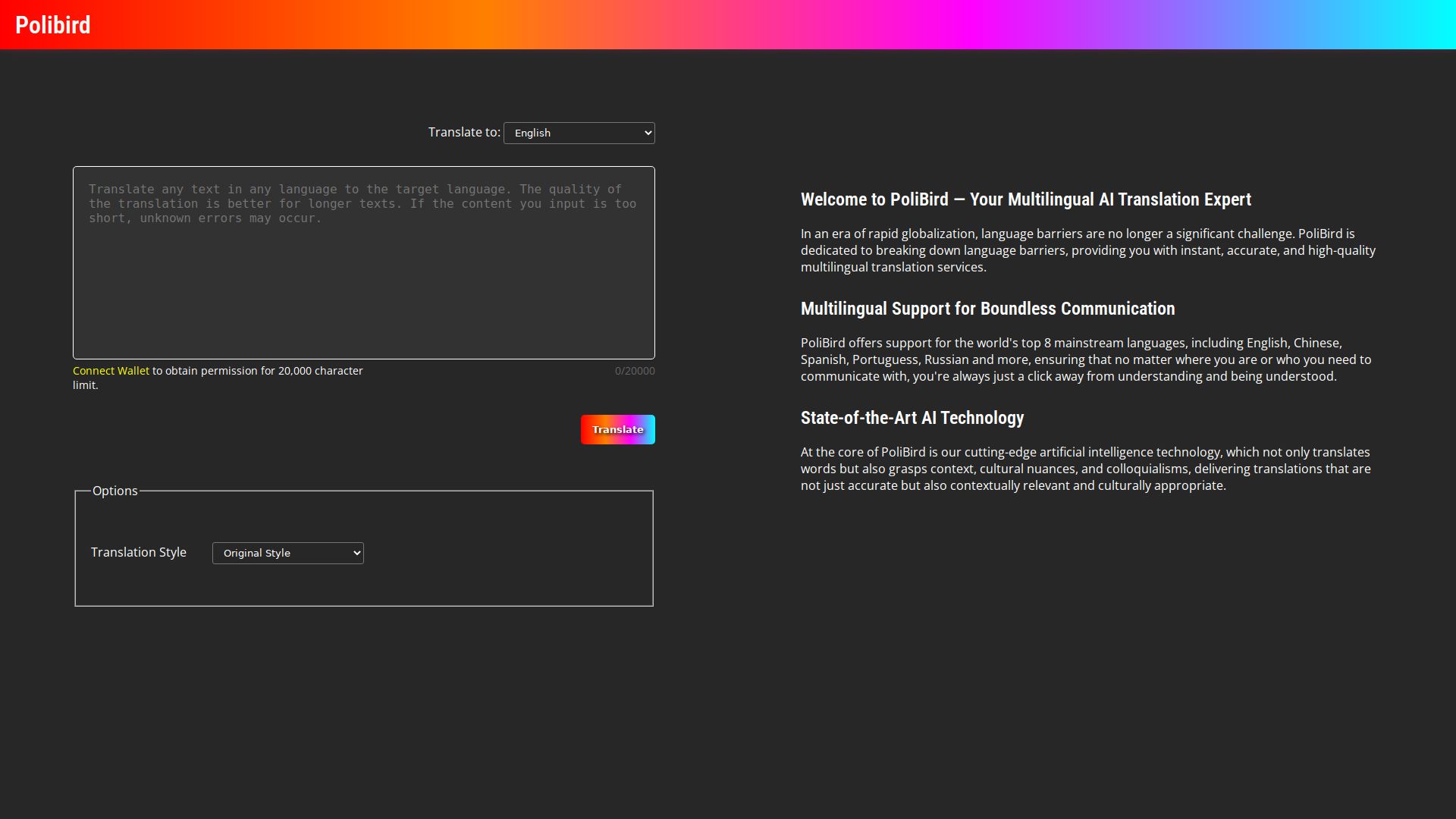Viewport: 1456px width, 819px height.
Task: Click the '20,000 character limit' permission text
Action: point(258,371)
